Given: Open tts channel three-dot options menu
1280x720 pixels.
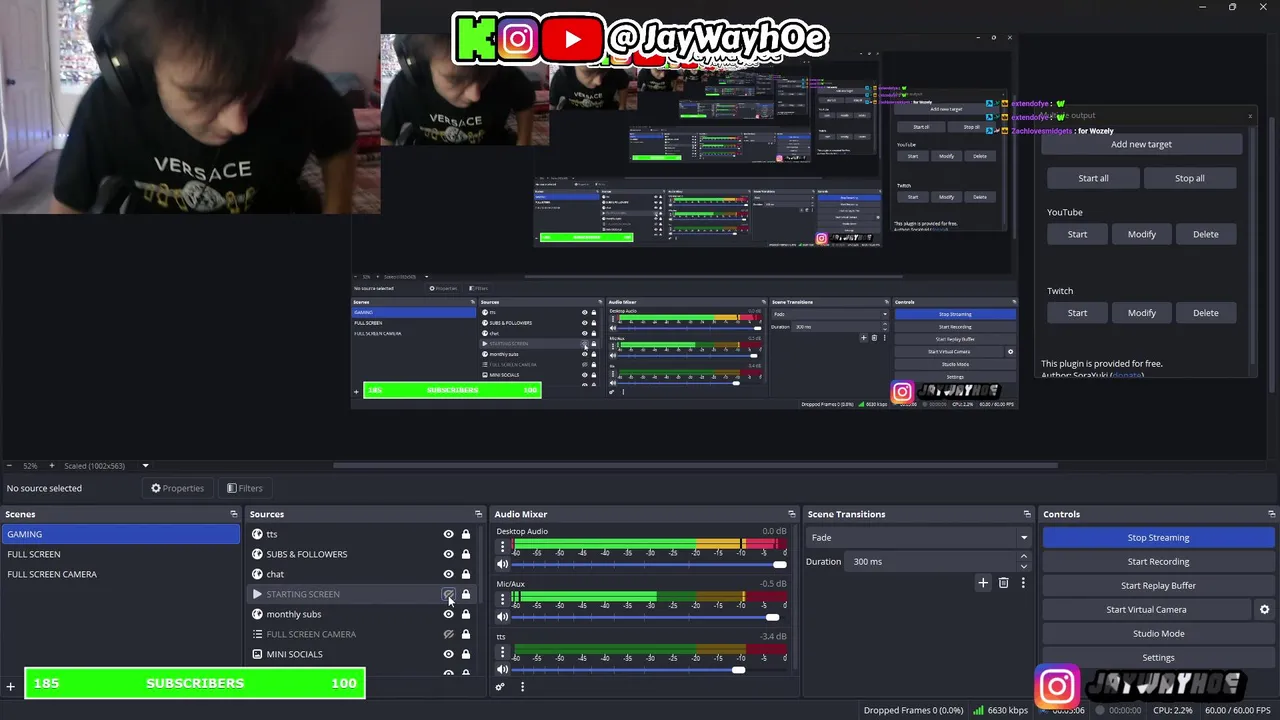Looking at the screenshot, I should [502, 652].
